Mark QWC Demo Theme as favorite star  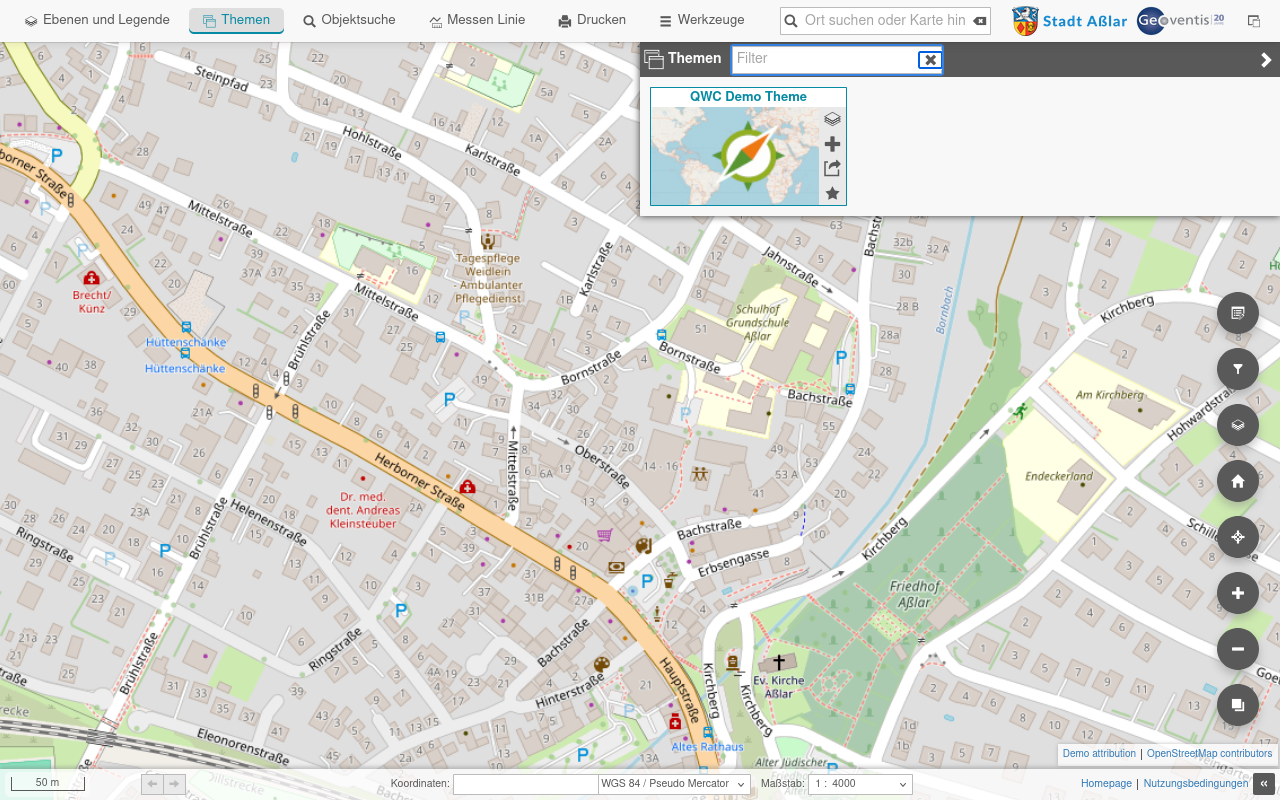(x=832, y=194)
